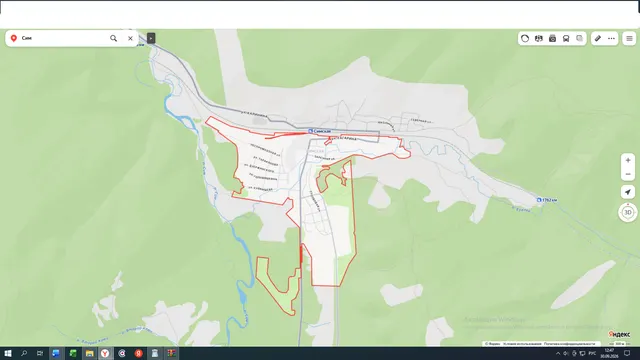
Task: Switch to 3D tilt compass control
Action: coord(628,212)
